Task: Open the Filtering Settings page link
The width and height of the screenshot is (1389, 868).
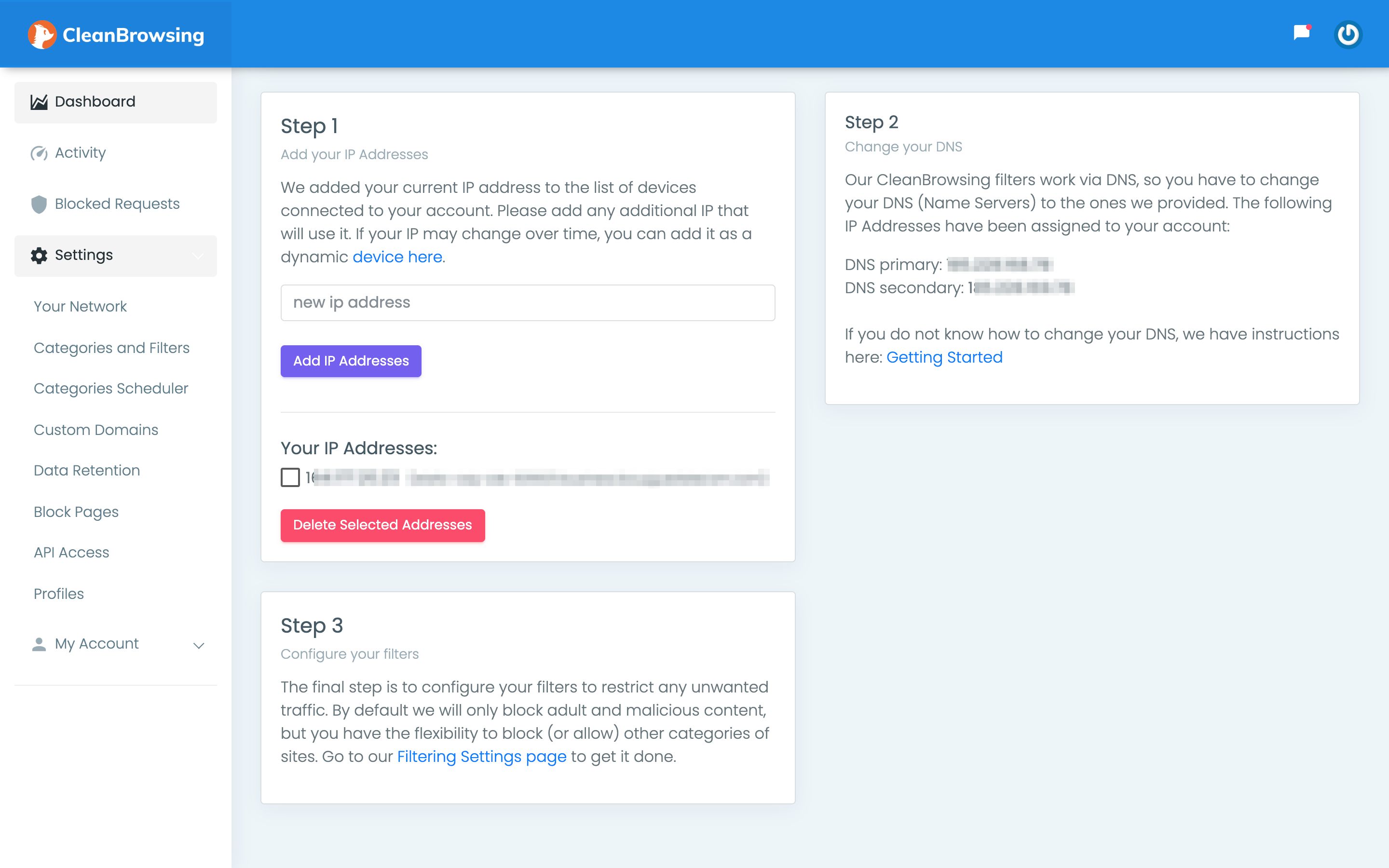Action: [x=481, y=756]
